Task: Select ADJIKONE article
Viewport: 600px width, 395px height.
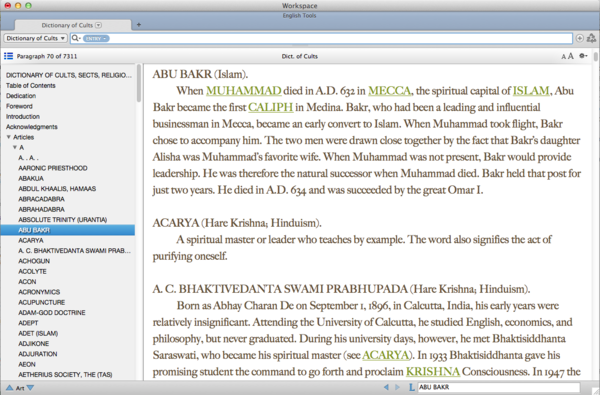Action: tap(34, 344)
